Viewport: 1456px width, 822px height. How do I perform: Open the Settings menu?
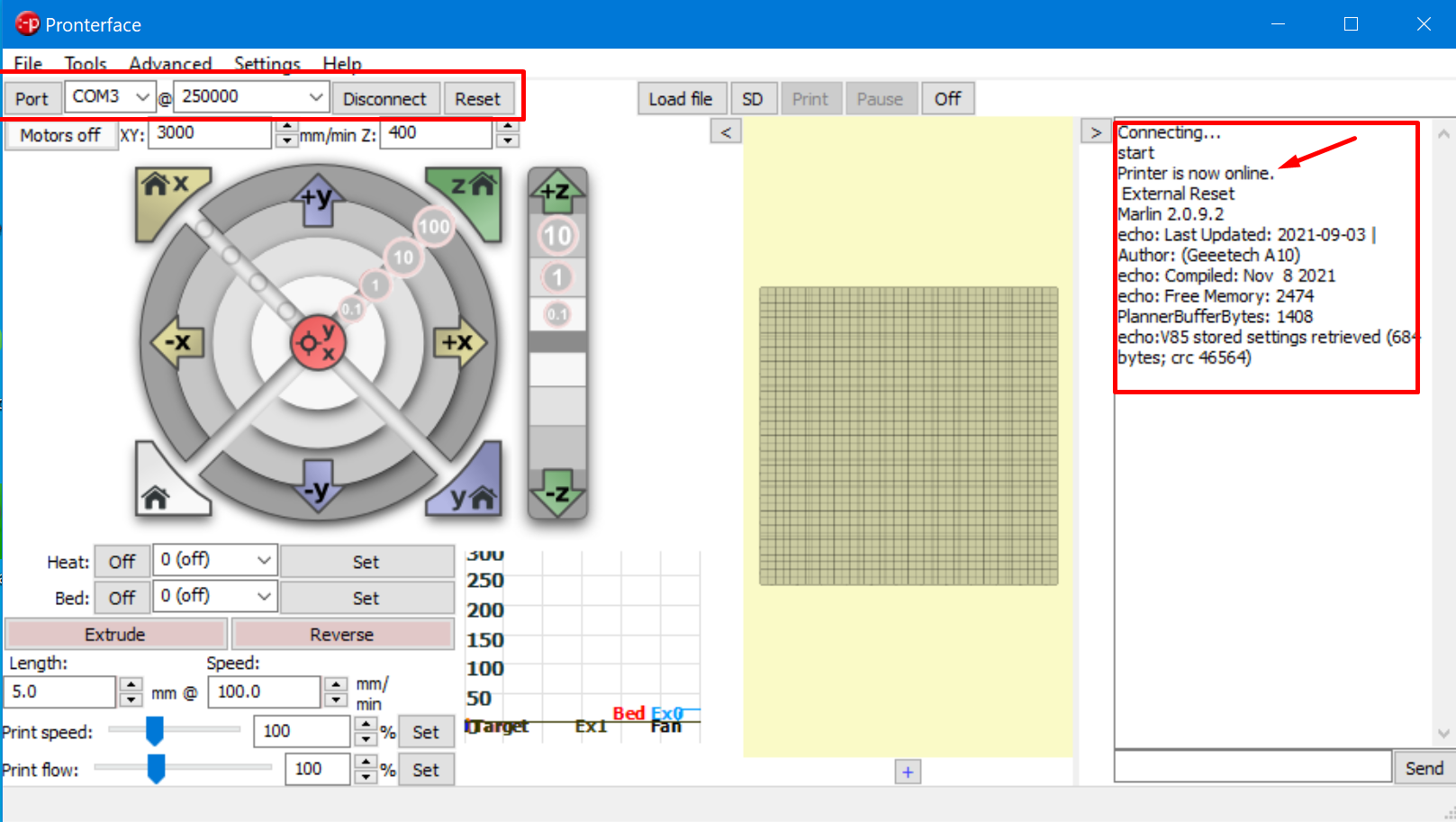[x=267, y=64]
